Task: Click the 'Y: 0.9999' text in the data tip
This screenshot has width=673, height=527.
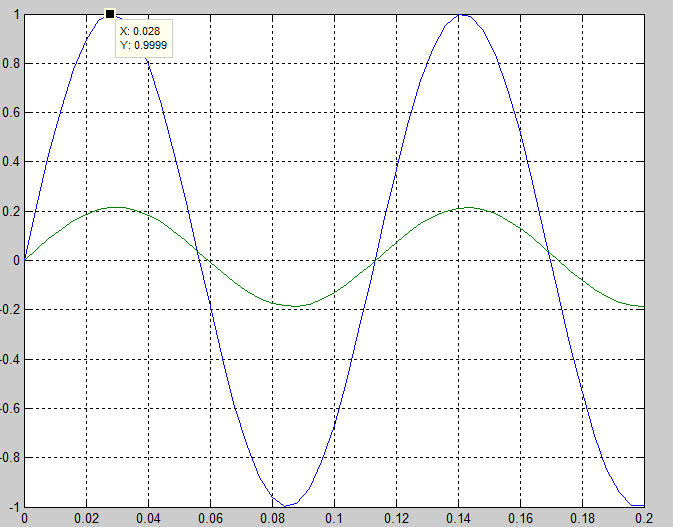Action: (143, 45)
